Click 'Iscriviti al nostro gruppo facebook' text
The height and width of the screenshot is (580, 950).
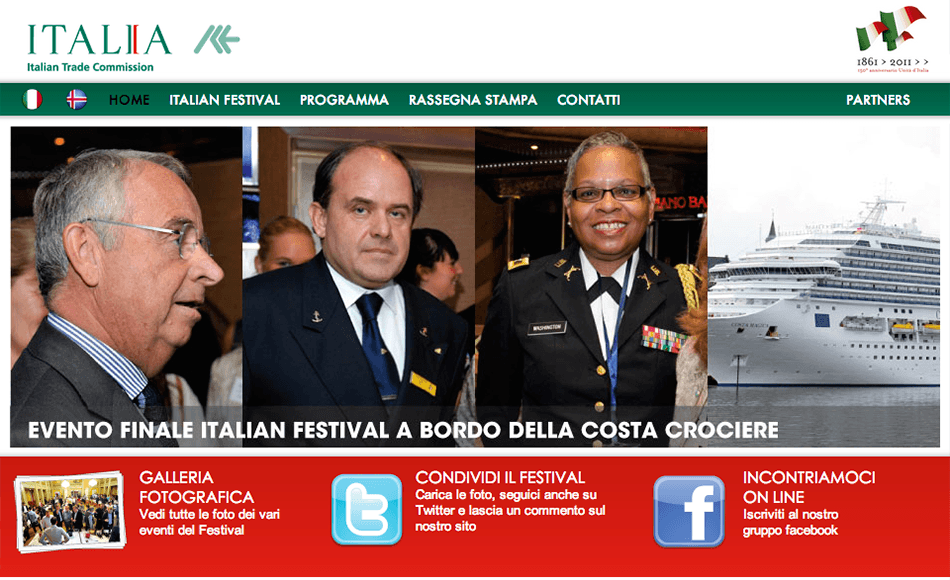pos(791,522)
